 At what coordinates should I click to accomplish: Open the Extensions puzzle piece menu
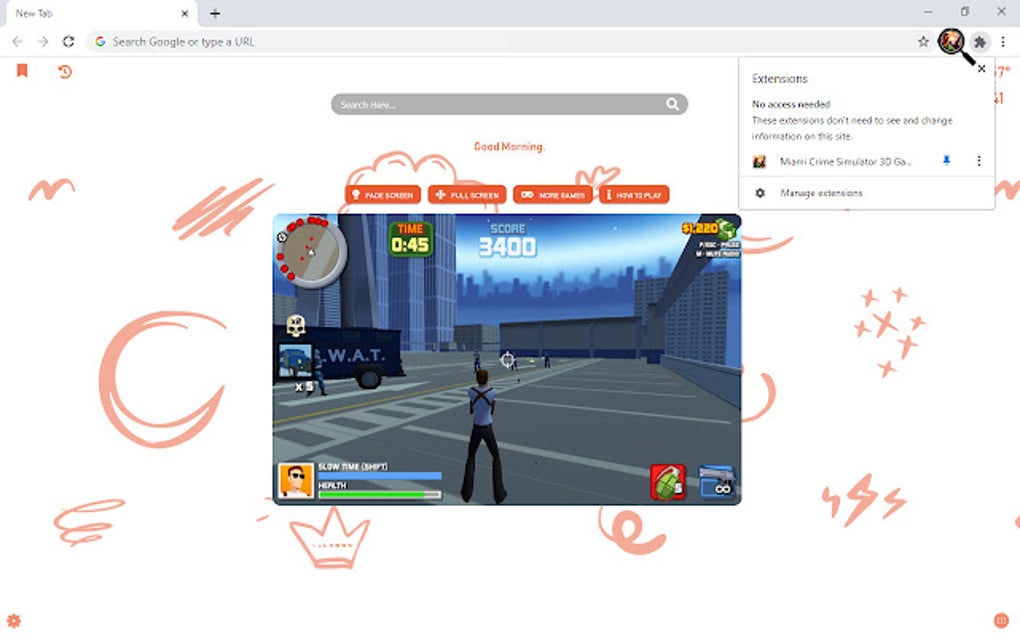pyautogui.click(x=979, y=42)
